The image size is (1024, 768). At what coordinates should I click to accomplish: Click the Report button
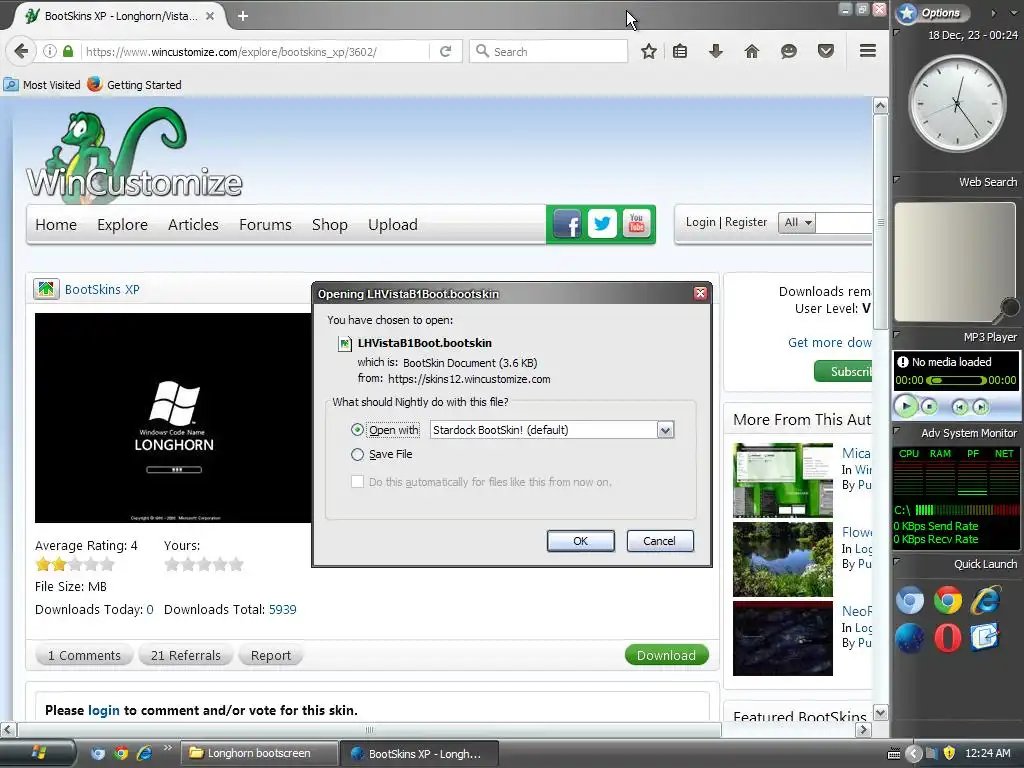pos(271,655)
